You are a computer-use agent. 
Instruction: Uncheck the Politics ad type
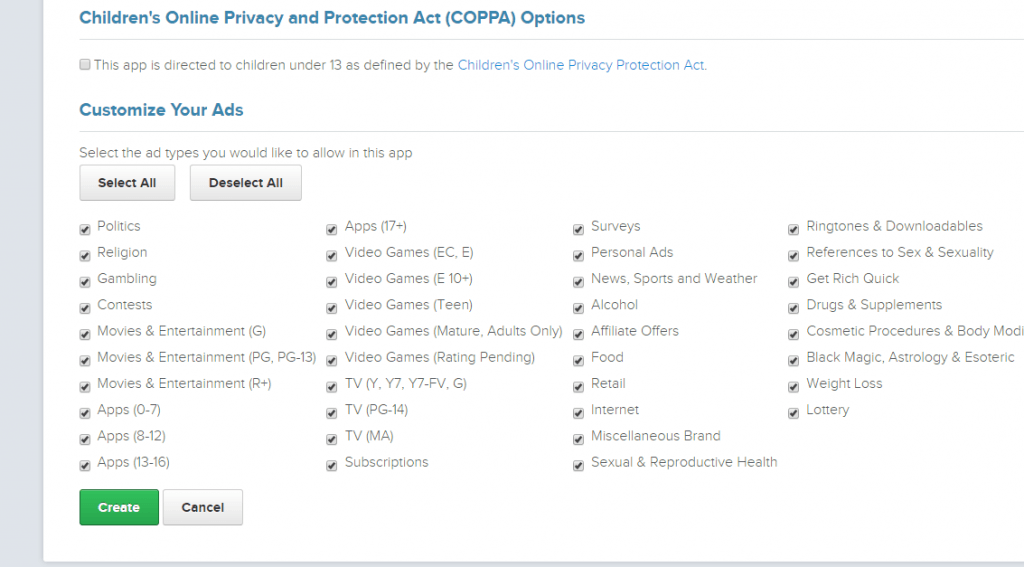pyautogui.click(x=85, y=228)
